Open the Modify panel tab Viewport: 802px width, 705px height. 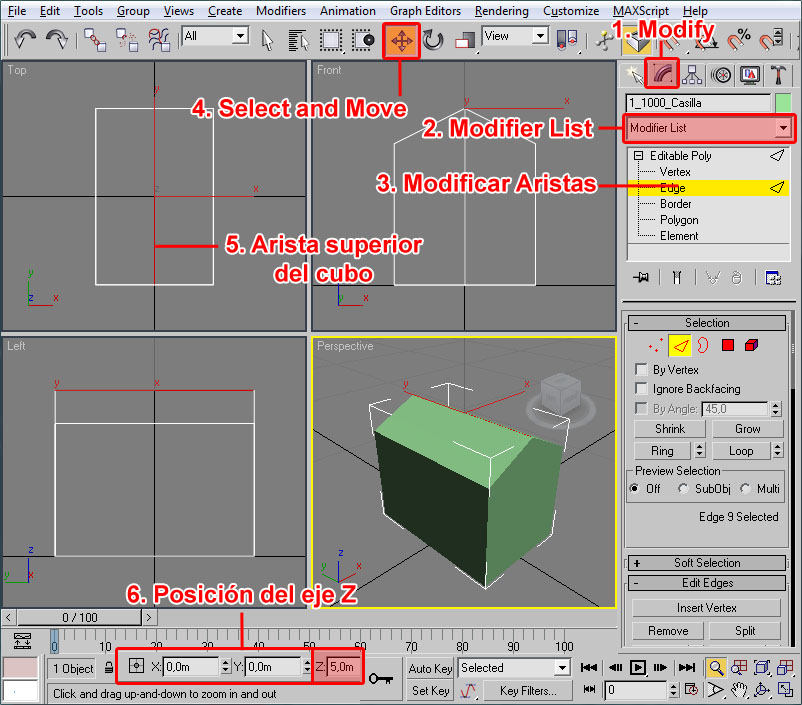(x=661, y=75)
